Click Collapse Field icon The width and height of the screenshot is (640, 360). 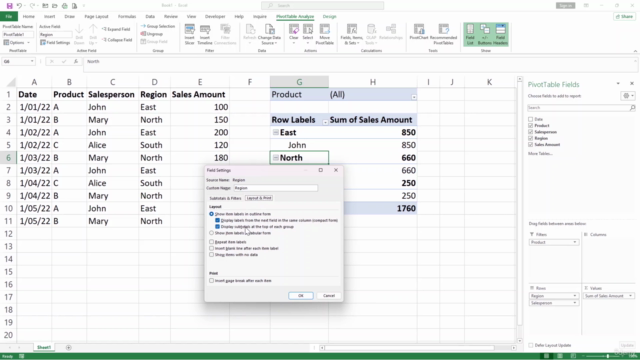tap(117, 40)
